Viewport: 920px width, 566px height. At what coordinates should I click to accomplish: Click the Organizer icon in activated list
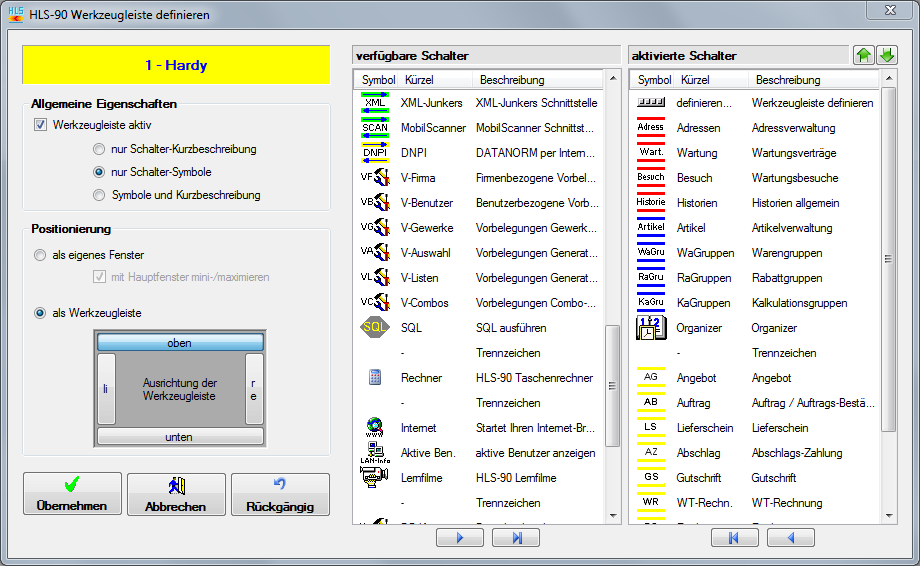pyautogui.click(x=651, y=328)
